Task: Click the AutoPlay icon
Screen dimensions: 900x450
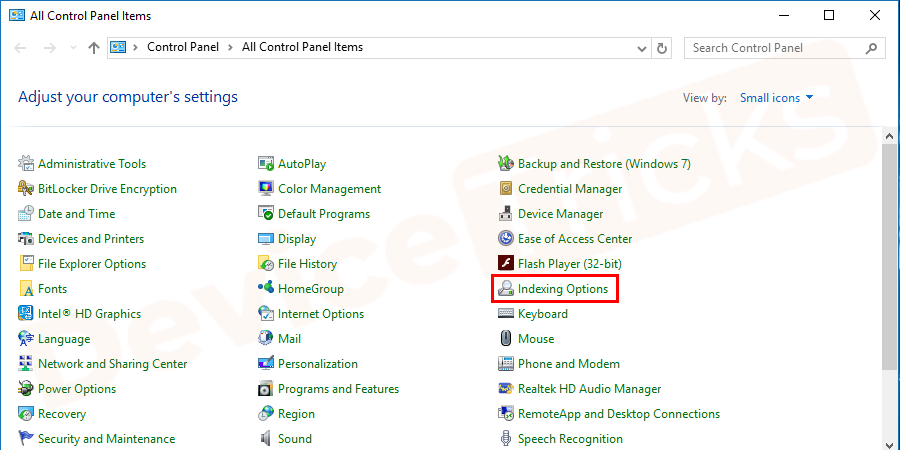Action: coord(266,164)
